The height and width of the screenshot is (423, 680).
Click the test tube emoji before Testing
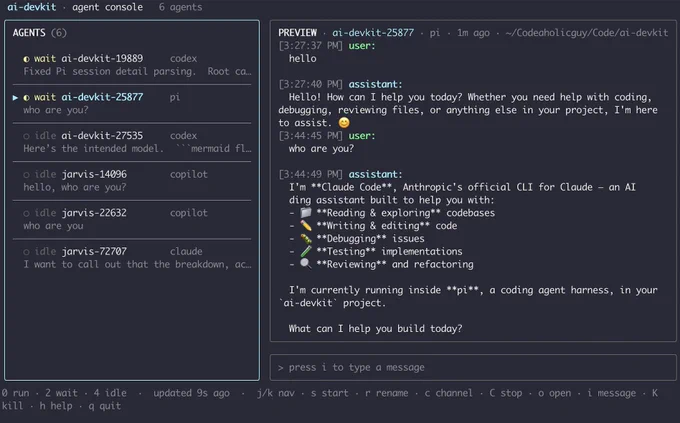(306, 251)
